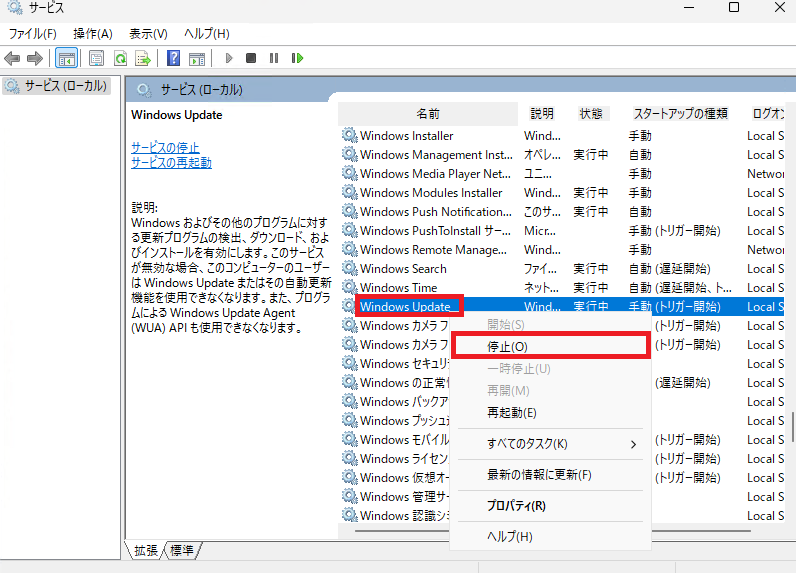Sort by the スタートアップの種類 column header
Viewport: 796px width, 573px height.
(x=679, y=114)
